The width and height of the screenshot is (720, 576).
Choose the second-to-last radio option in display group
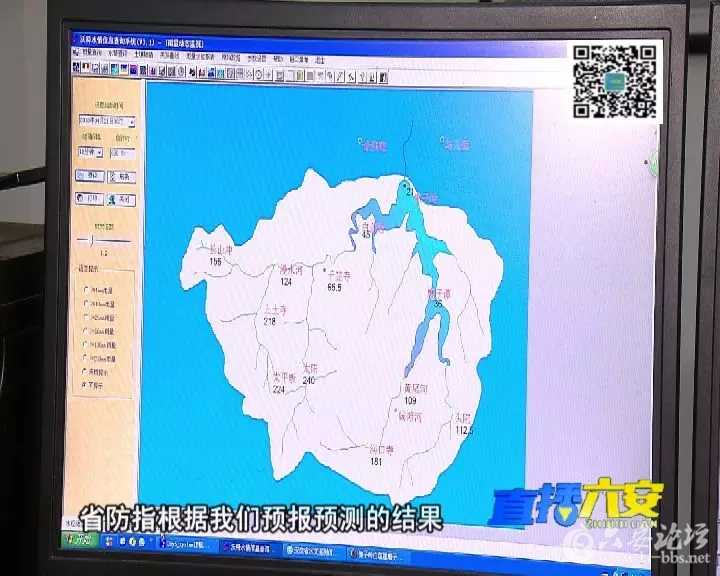[x=85, y=371]
